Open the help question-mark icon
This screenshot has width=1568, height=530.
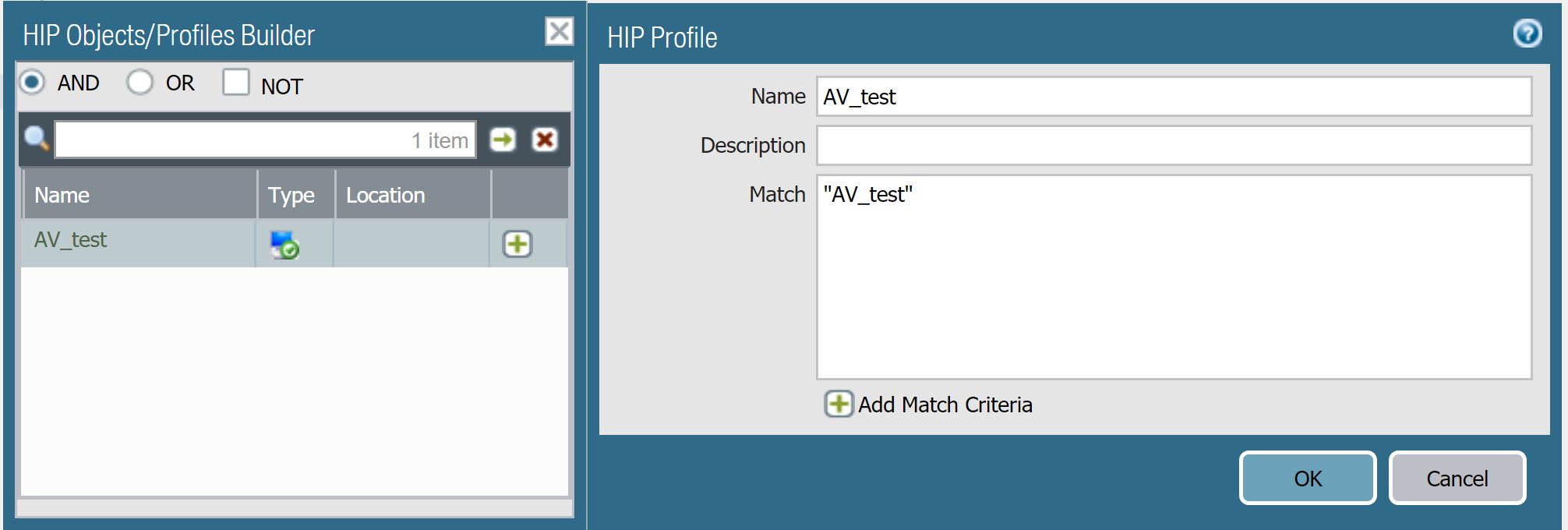tap(1527, 34)
